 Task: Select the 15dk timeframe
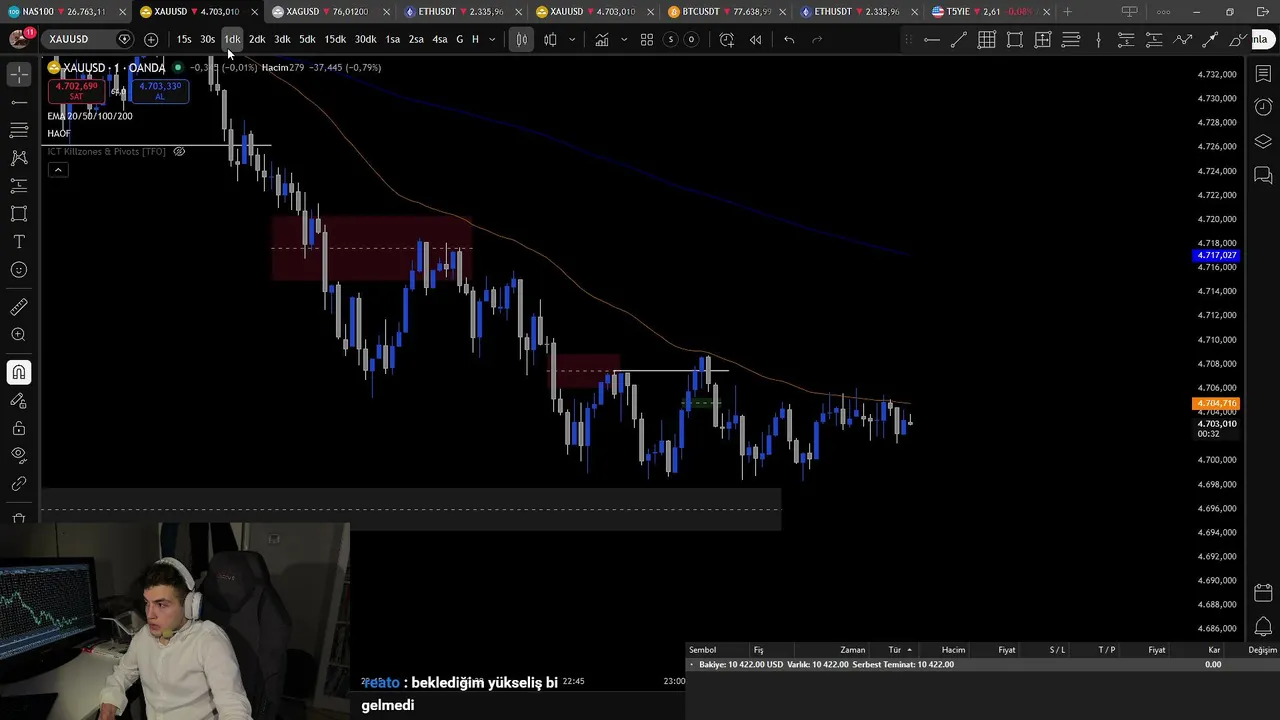[335, 39]
